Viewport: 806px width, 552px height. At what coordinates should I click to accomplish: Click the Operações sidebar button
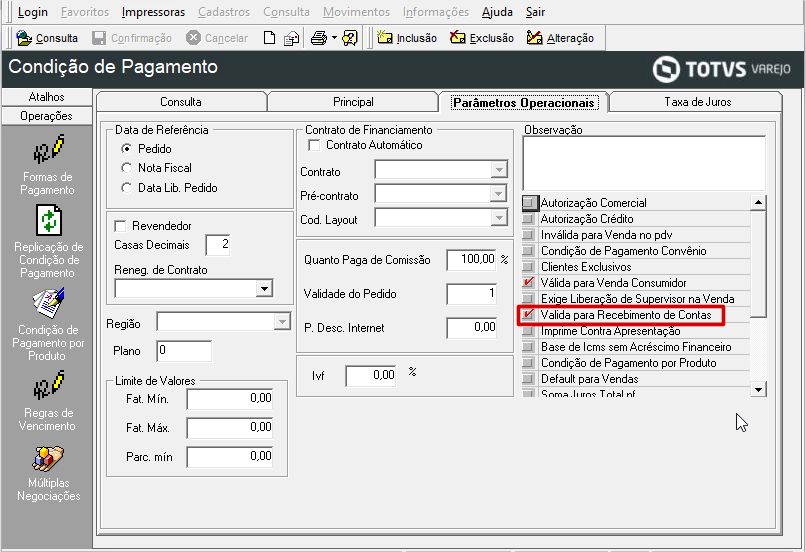(x=47, y=116)
